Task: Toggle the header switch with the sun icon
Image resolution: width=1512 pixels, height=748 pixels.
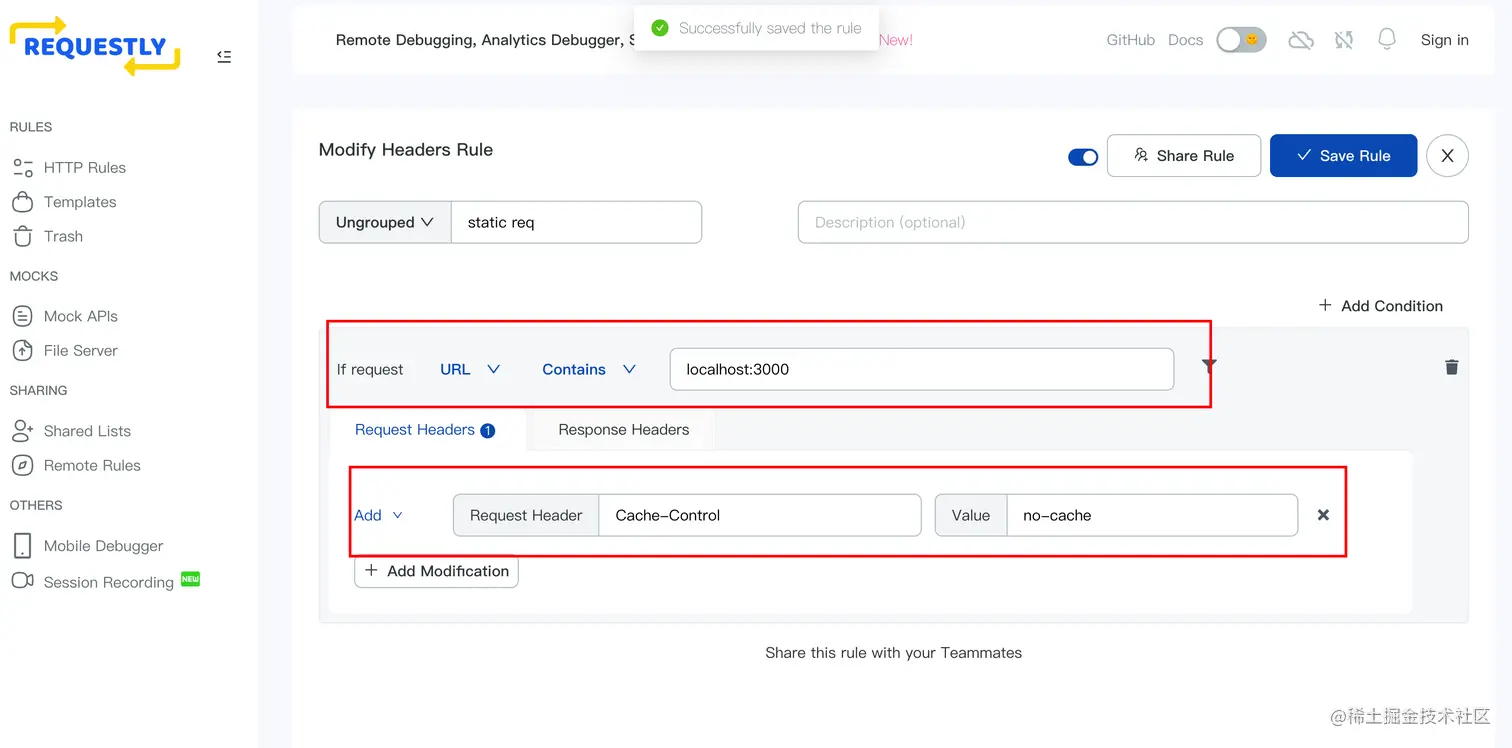Action: point(1241,40)
